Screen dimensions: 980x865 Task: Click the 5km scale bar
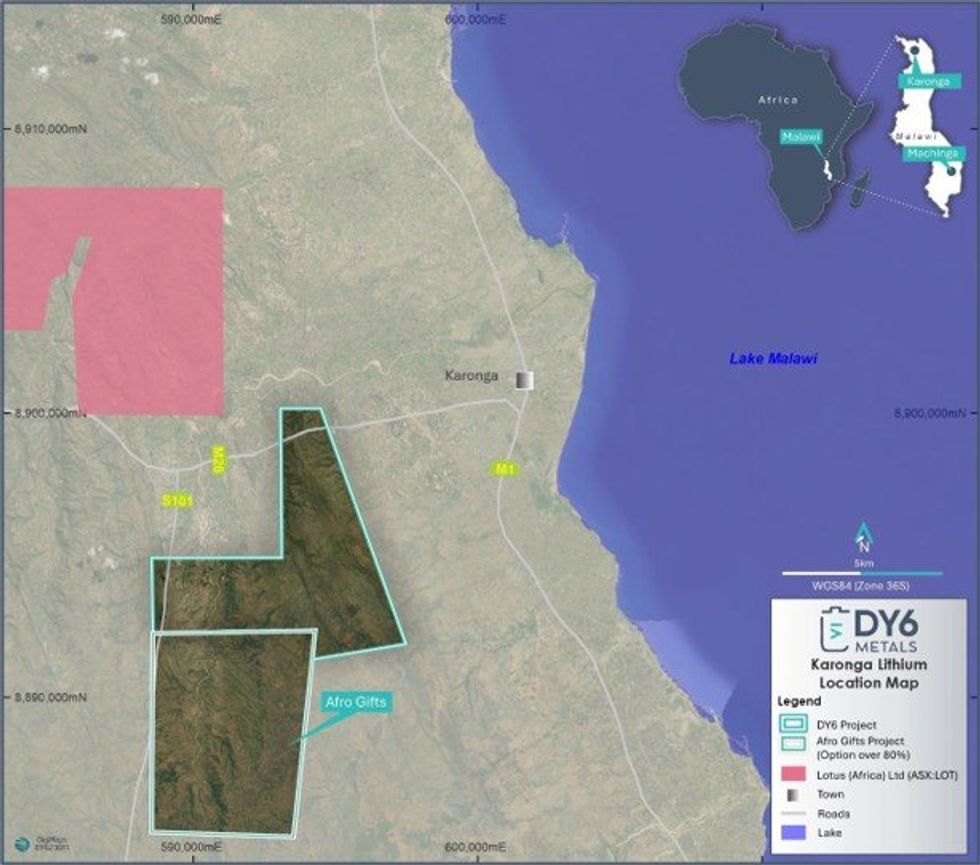pyautogui.click(x=861, y=573)
